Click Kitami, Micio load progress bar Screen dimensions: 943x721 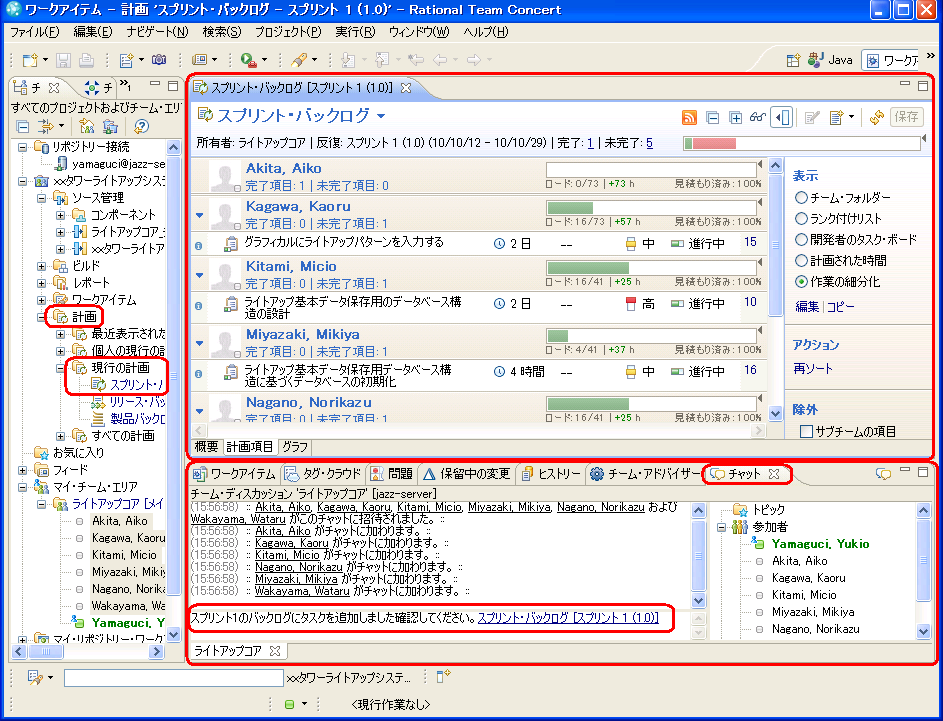(x=651, y=268)
